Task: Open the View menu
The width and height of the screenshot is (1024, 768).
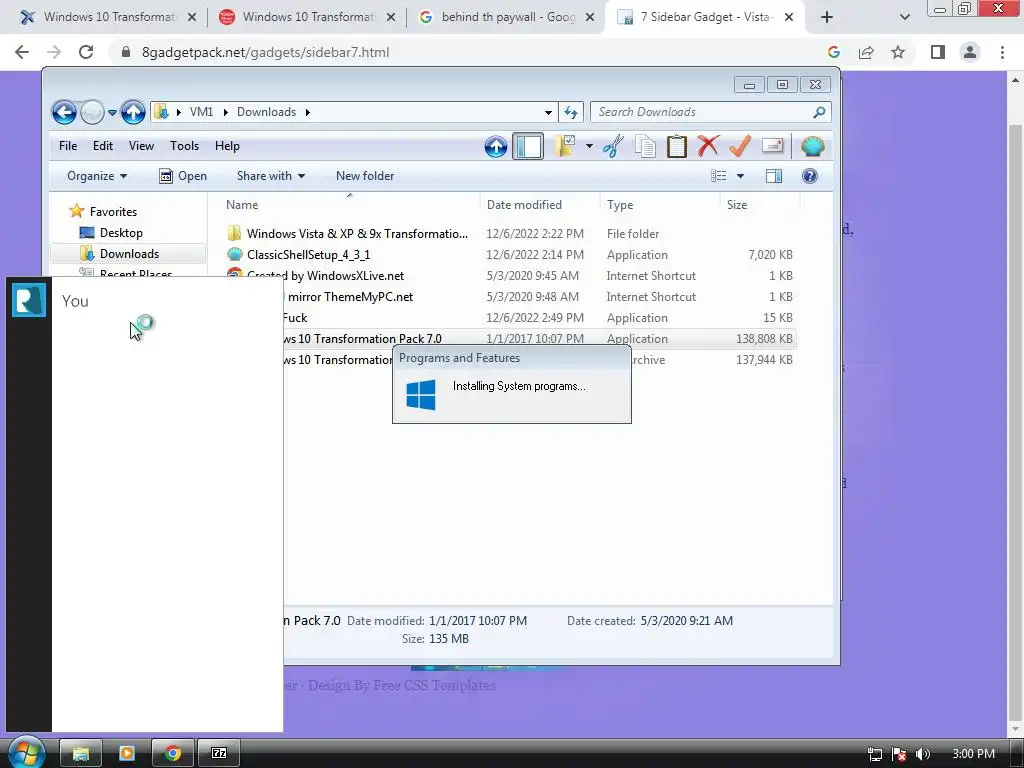Action: click(x=141, y=146)
